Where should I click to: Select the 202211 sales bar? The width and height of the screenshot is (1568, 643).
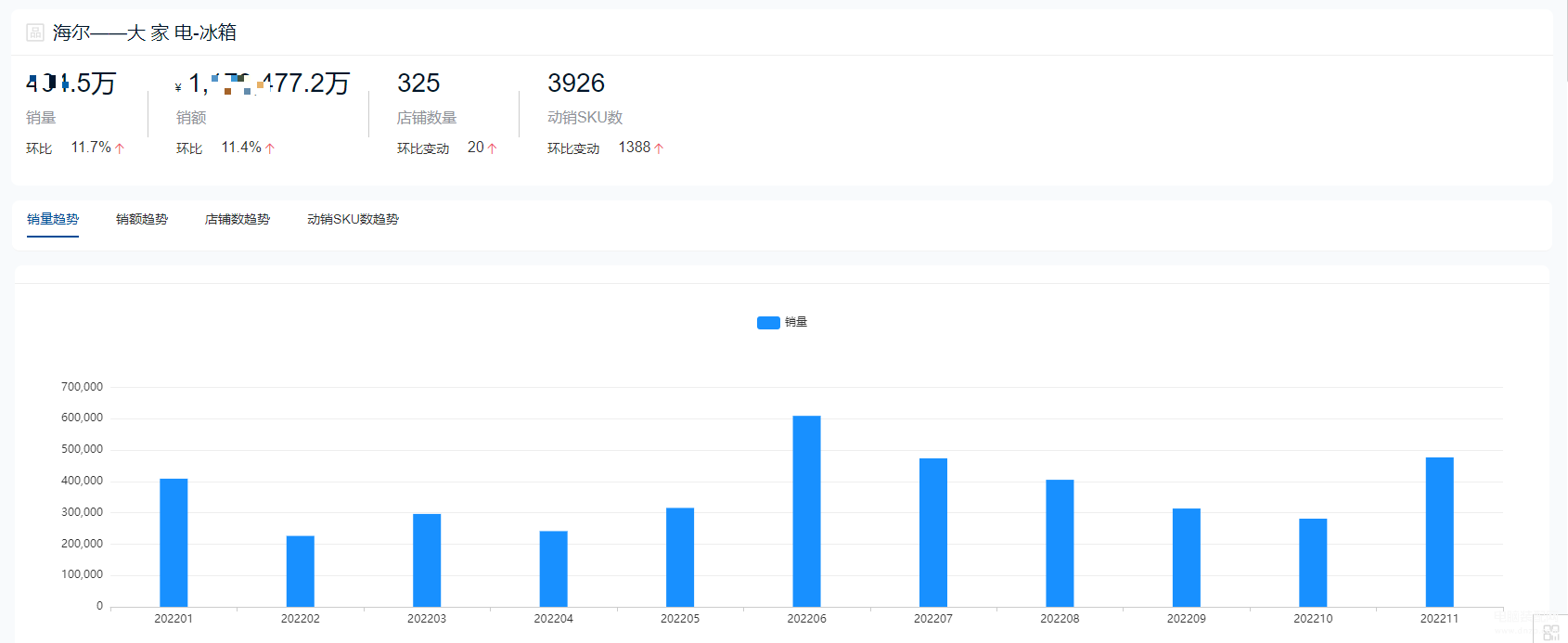pyautogui.click(x=1440, y=533)
